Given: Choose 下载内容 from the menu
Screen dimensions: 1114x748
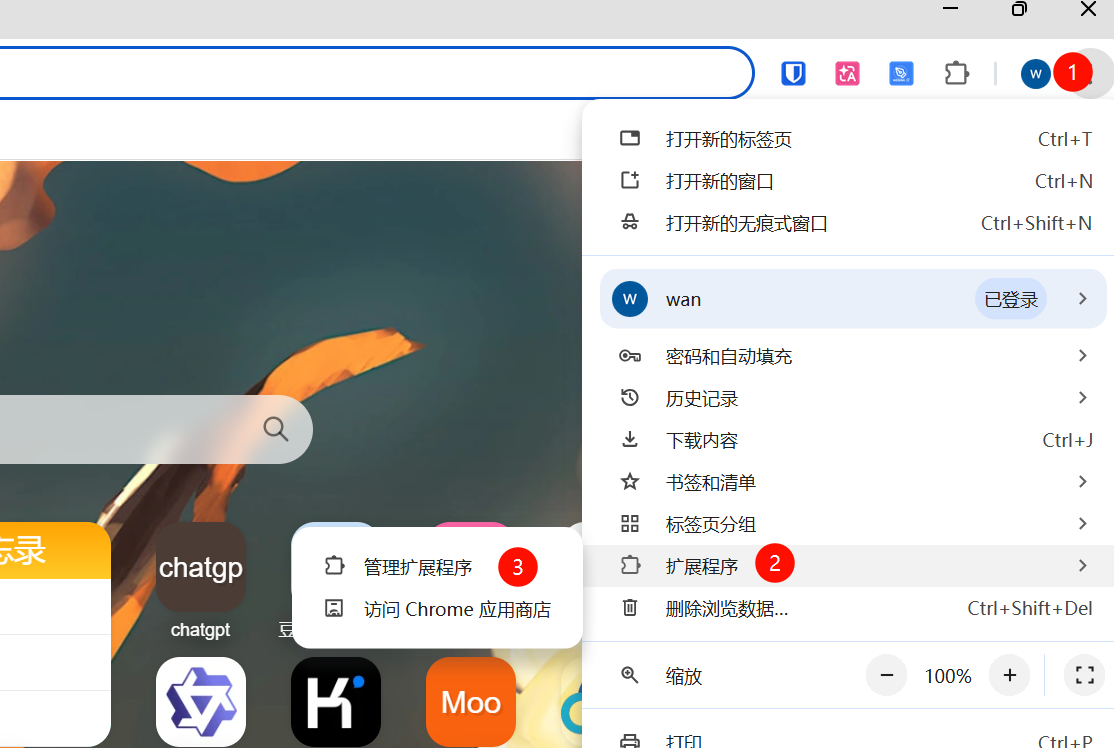Looking at the screenshot, I should pos(702,440).
